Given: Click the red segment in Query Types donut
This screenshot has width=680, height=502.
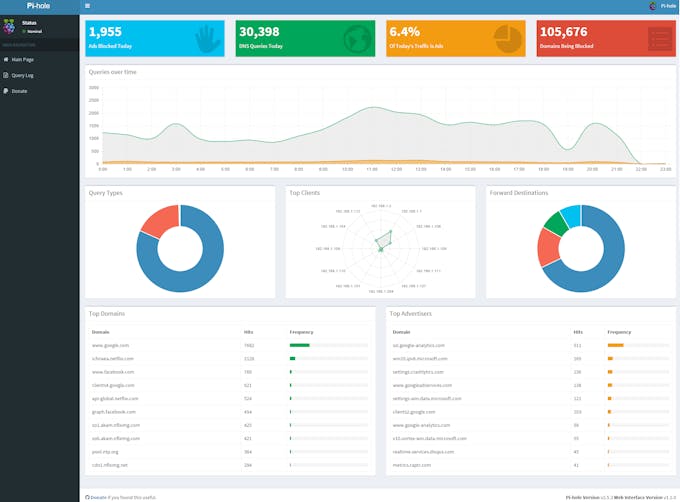Looking at the screenshot, I should (163, 219).
